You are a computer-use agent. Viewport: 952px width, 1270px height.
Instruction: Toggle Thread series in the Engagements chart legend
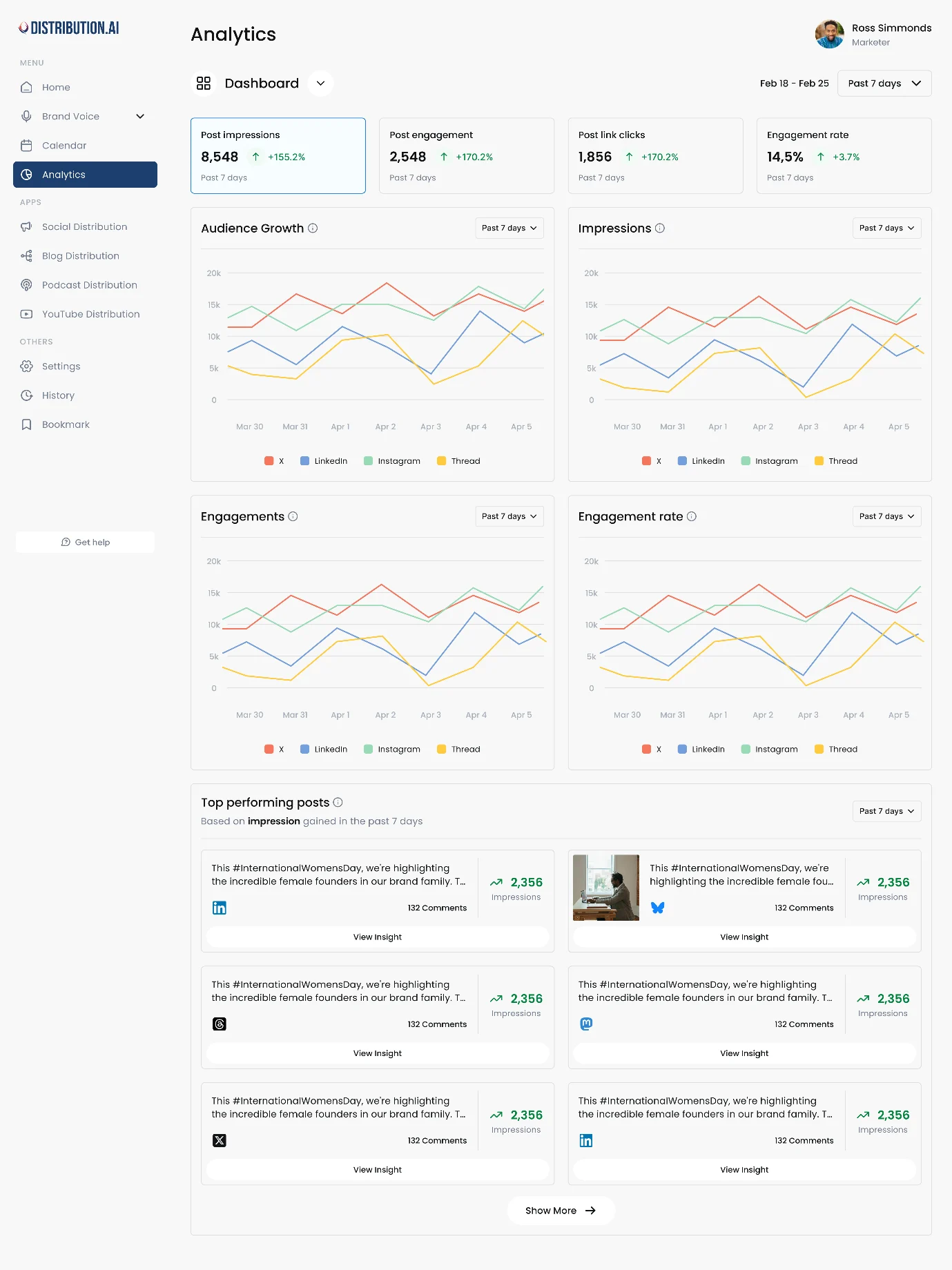click(x=458, y=750)
